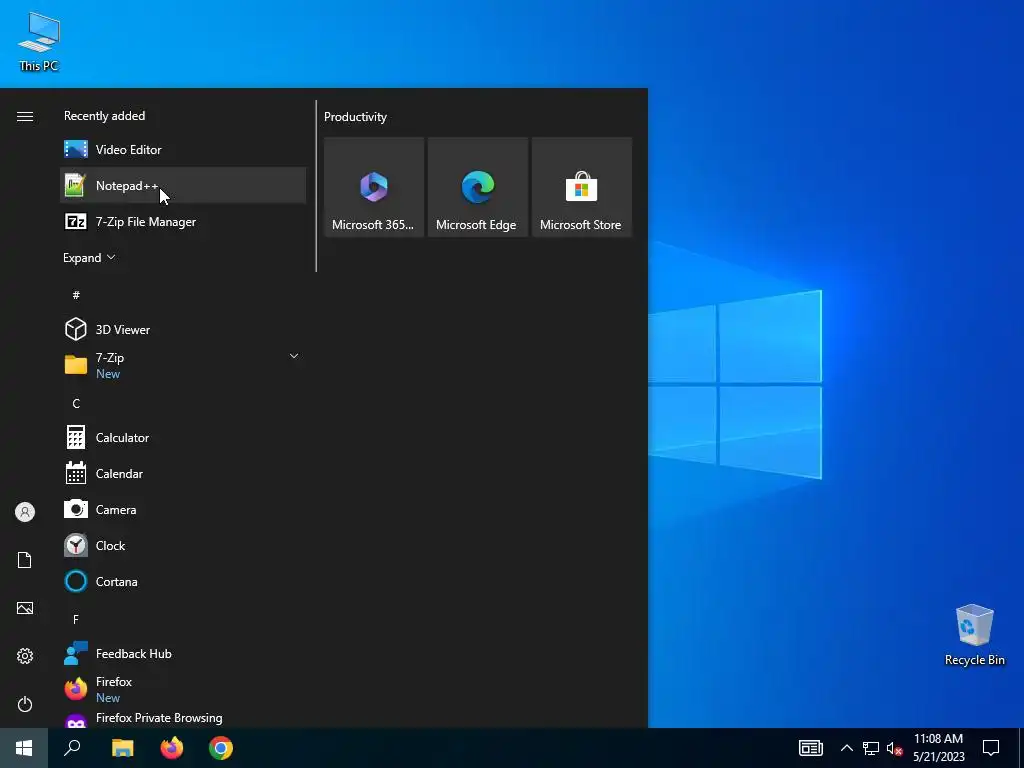Viewport: 1024px width, 768px height.
Task: Click the Recently added heading
Action: pyautogui.click(x=104, y=116)
